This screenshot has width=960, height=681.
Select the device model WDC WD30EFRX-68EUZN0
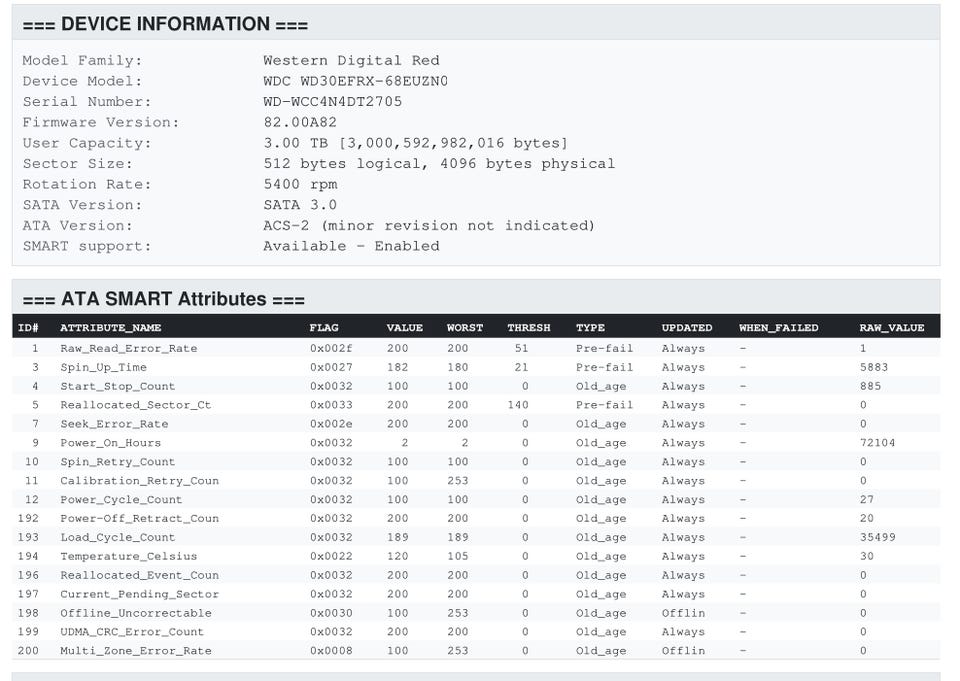coord(355,81)
